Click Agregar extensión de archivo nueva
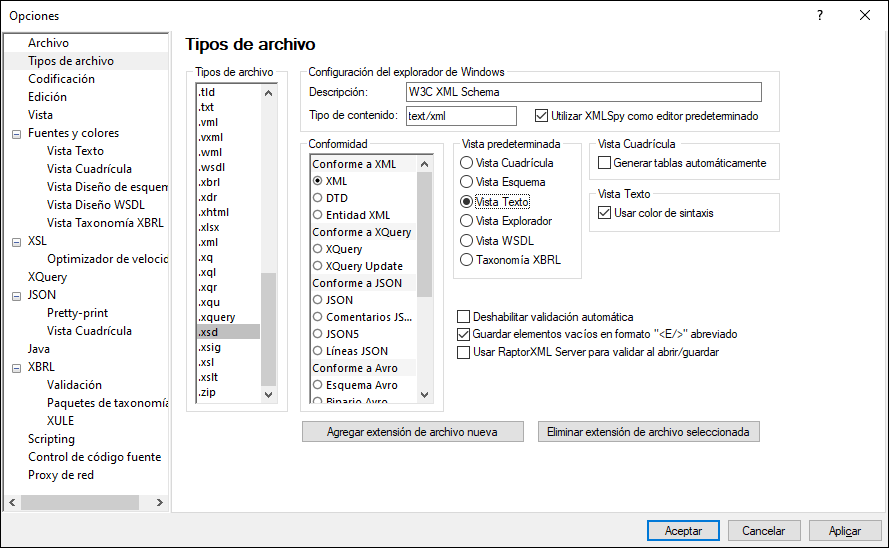 click(413, 432)
